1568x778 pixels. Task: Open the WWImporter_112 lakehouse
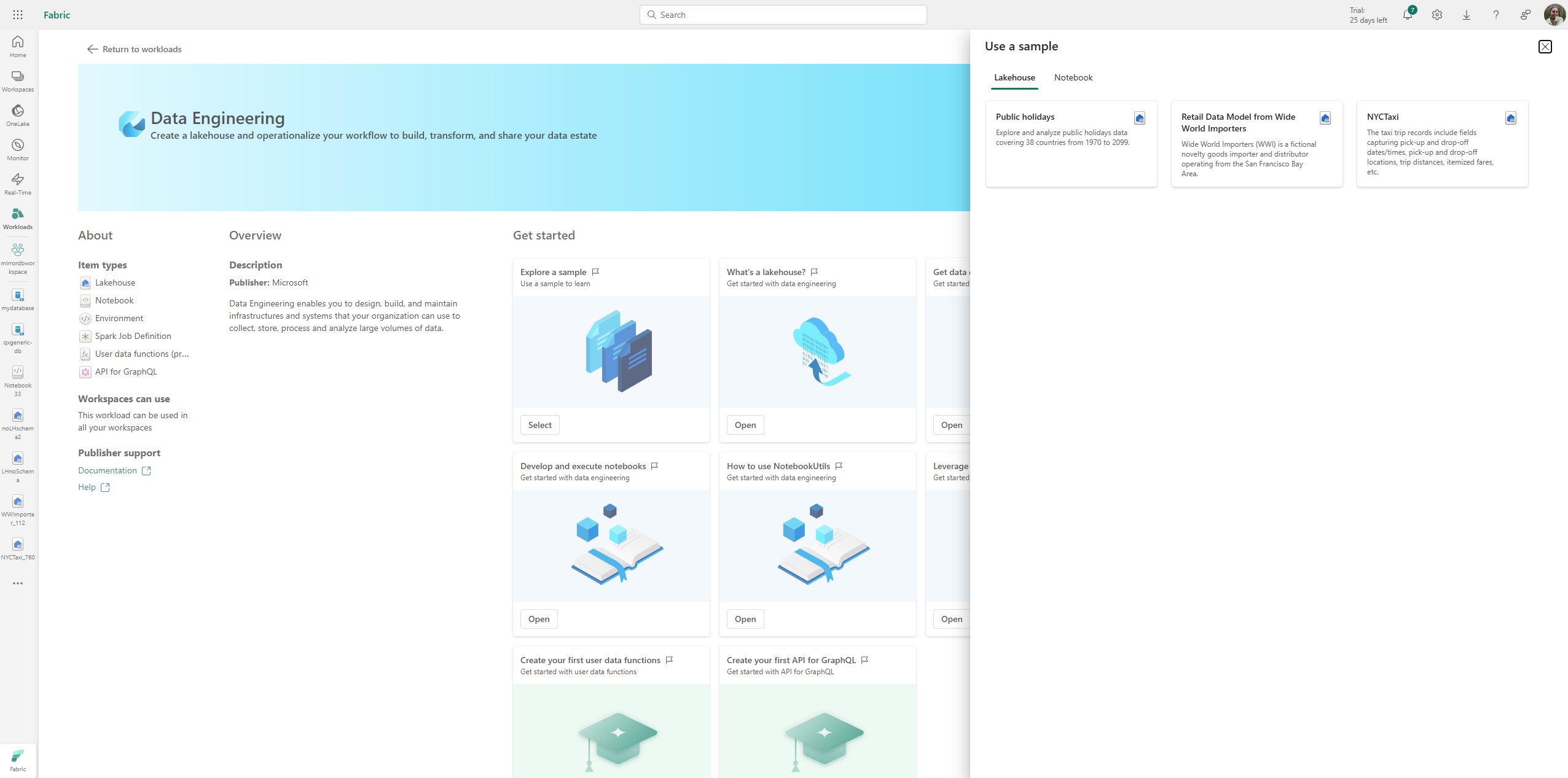[x=18, y=510]
